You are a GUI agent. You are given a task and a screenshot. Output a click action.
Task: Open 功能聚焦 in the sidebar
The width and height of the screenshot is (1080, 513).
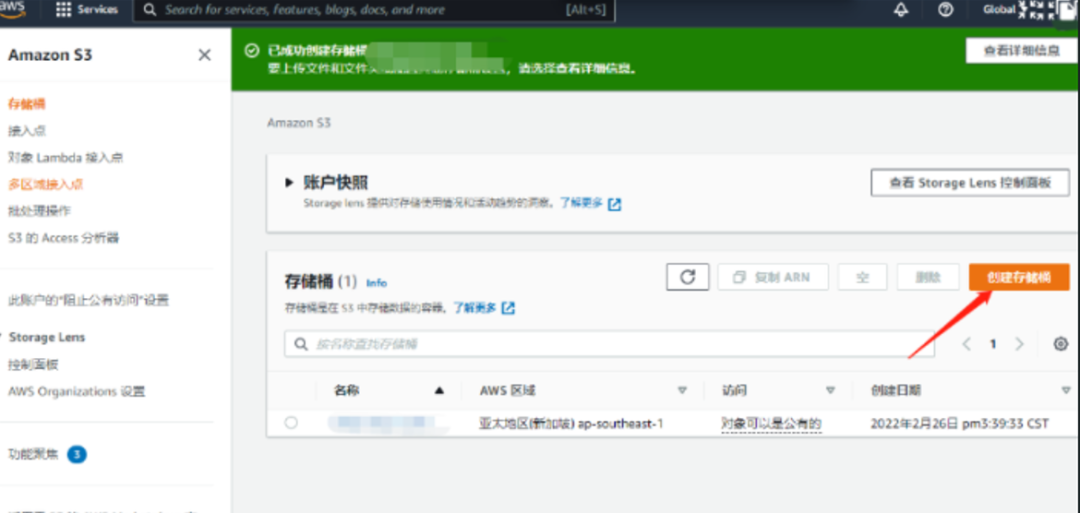(x=33, y=454)
